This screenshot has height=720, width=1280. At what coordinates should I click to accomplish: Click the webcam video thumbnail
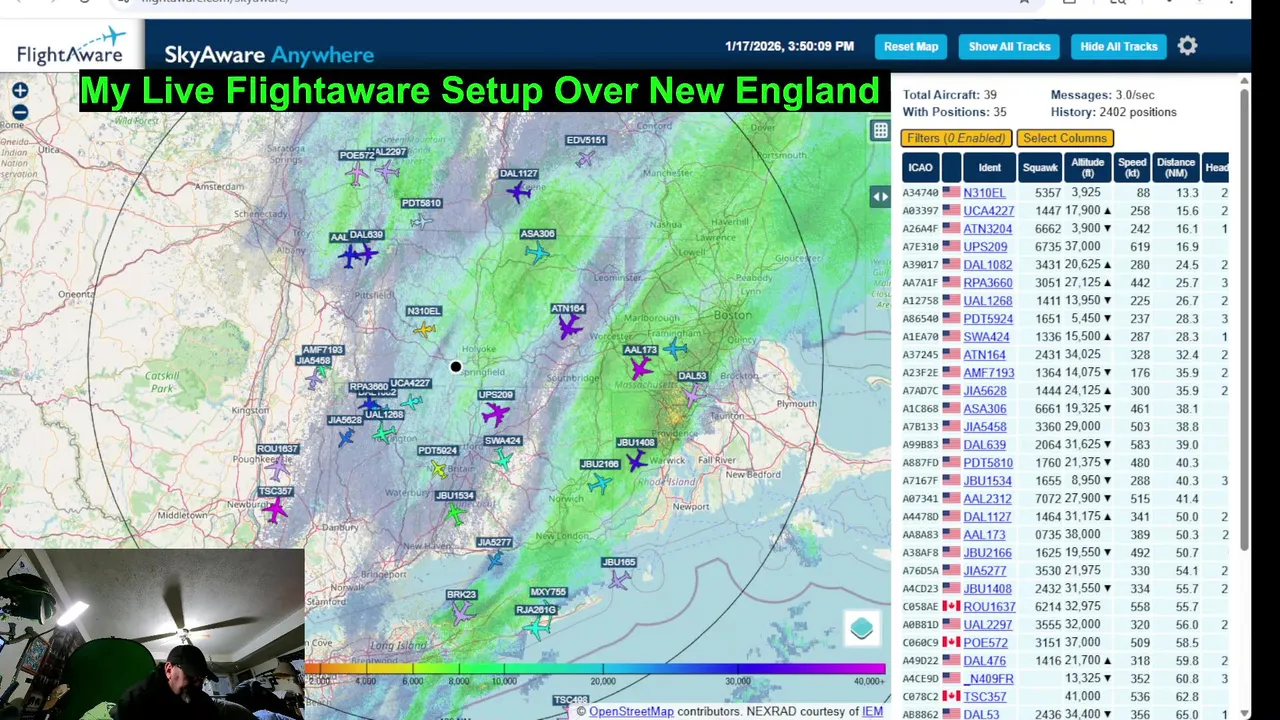coord(152,634)
